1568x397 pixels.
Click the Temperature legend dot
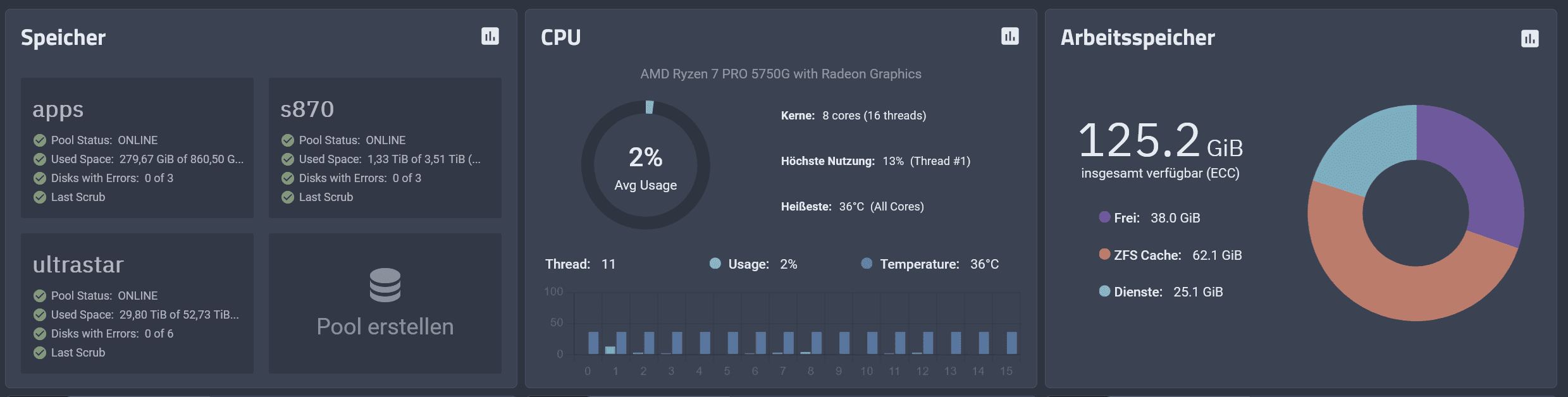(x=867, y=264)
